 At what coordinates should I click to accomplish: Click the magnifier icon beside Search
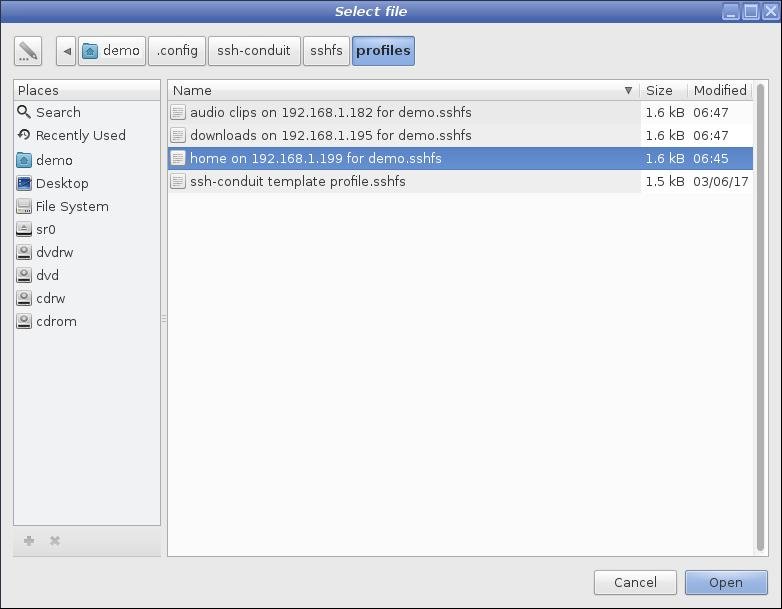click(x=23, y=112)
